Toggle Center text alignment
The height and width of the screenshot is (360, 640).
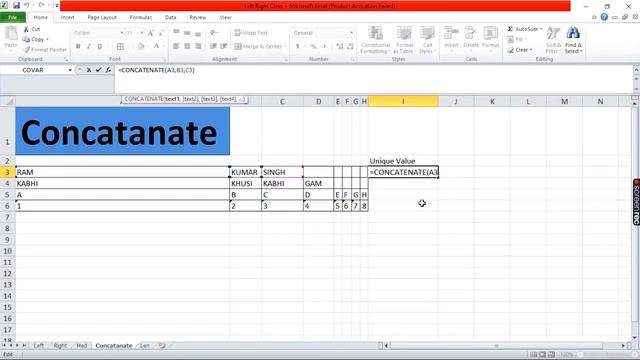tap(187, 47)
